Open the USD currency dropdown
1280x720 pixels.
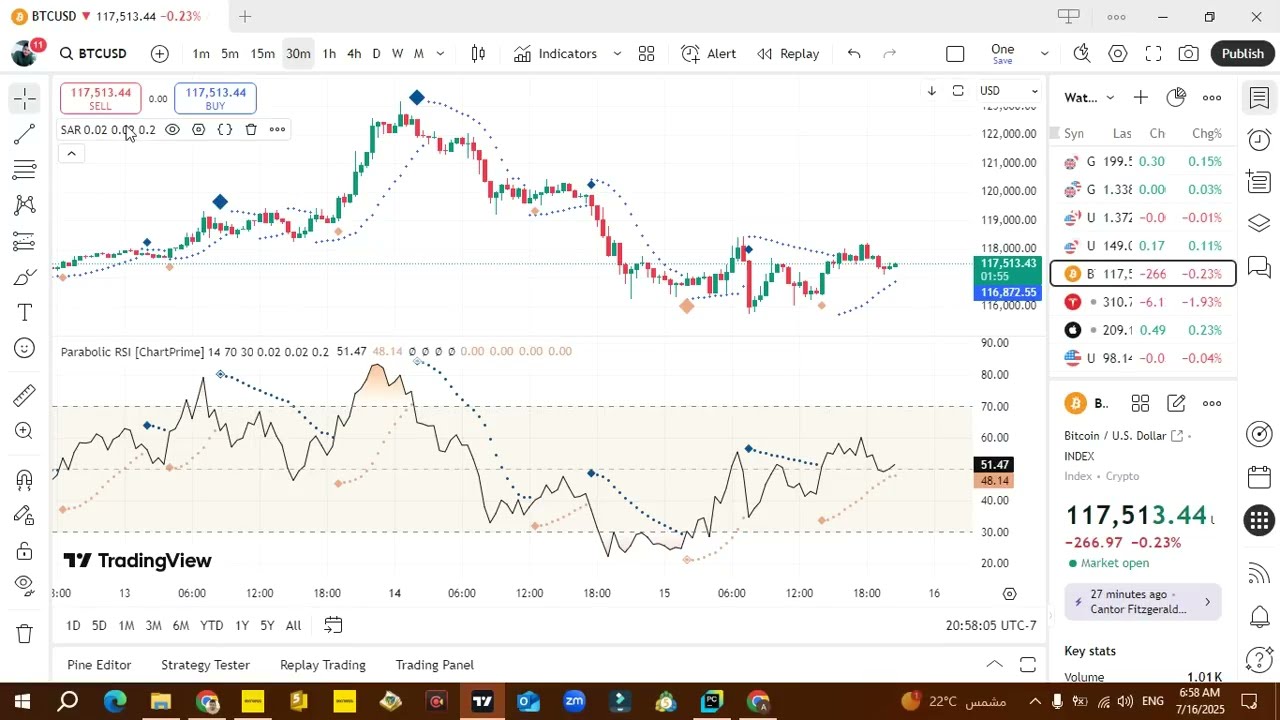[x=1009, y=91]
